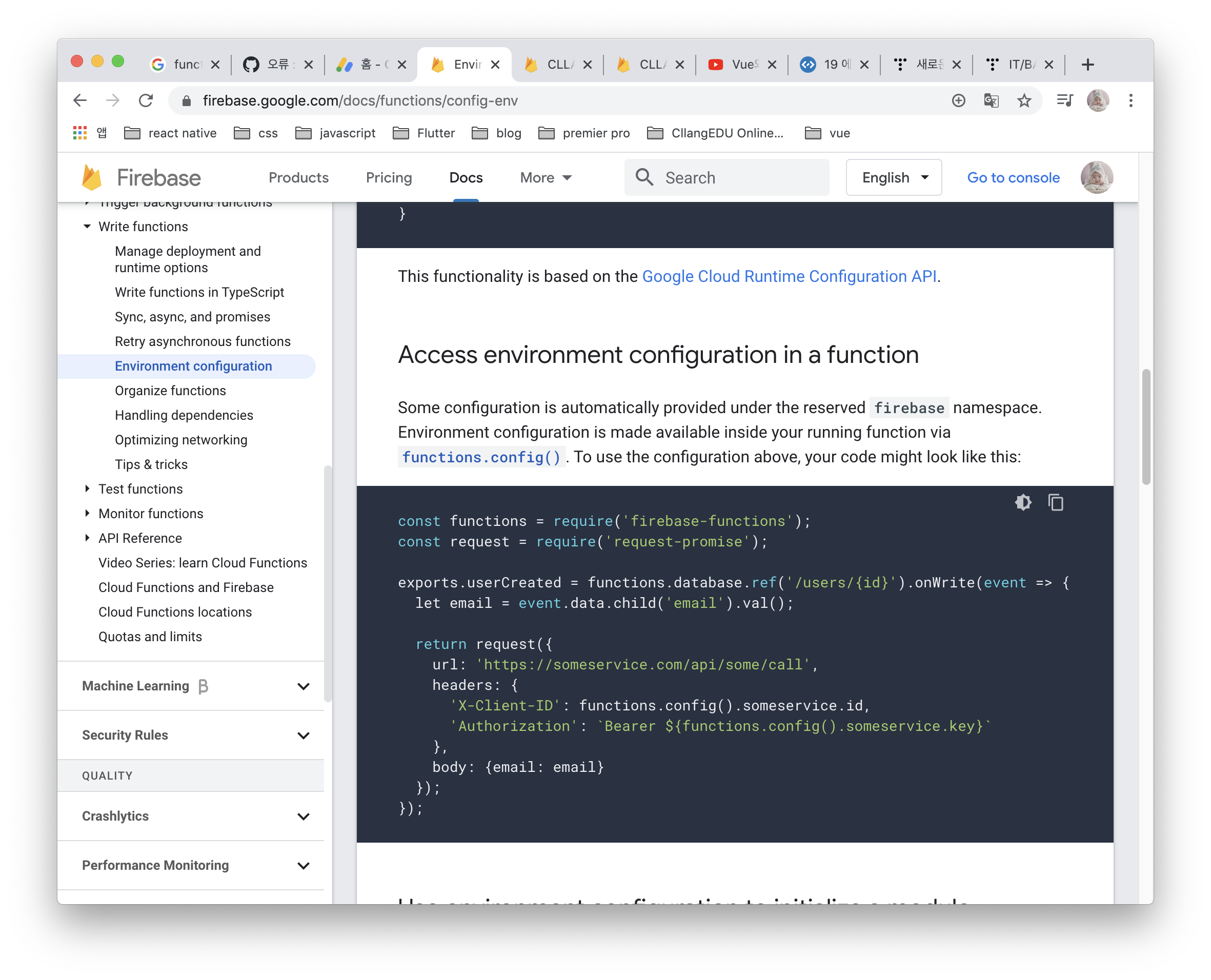Screen dimensions: 1211x980
Task: Expand the Machine Learning section
Action: click(x=303, y=686)
